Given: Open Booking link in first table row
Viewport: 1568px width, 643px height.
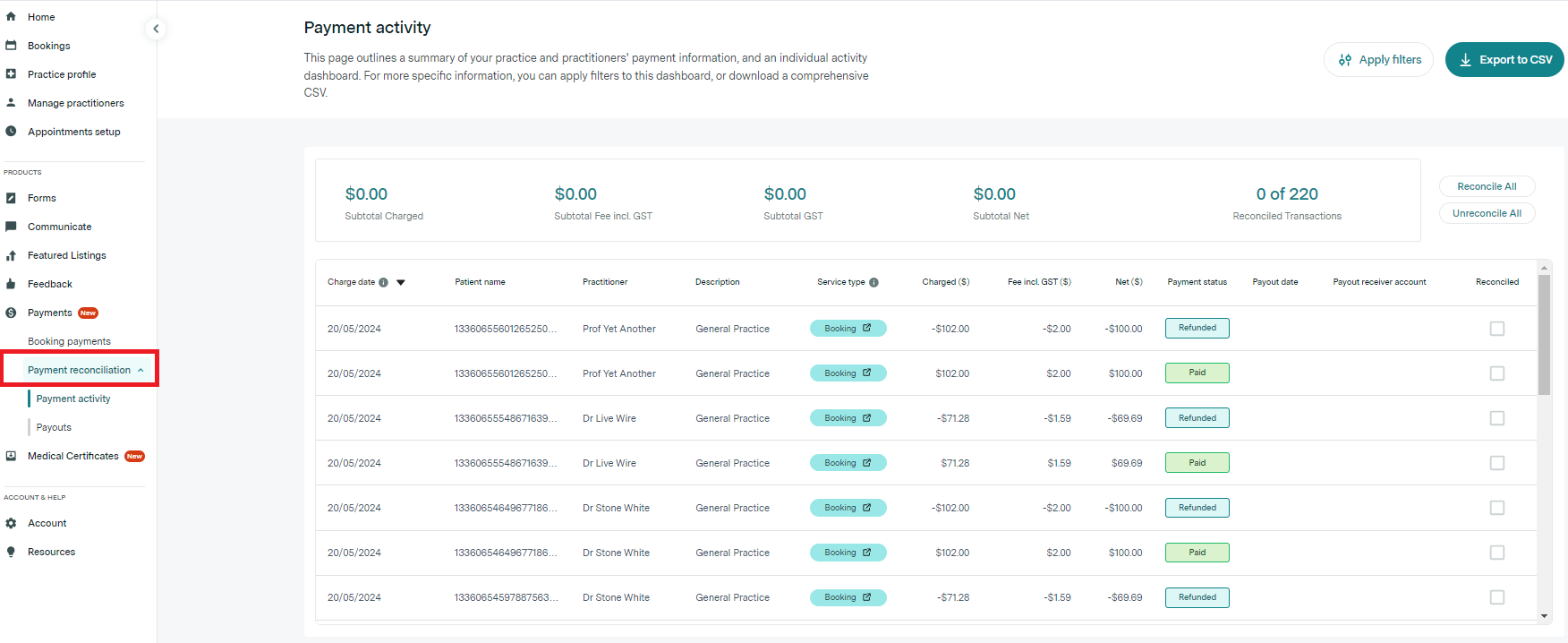Looking at the screenshot, I should (847, 329).
